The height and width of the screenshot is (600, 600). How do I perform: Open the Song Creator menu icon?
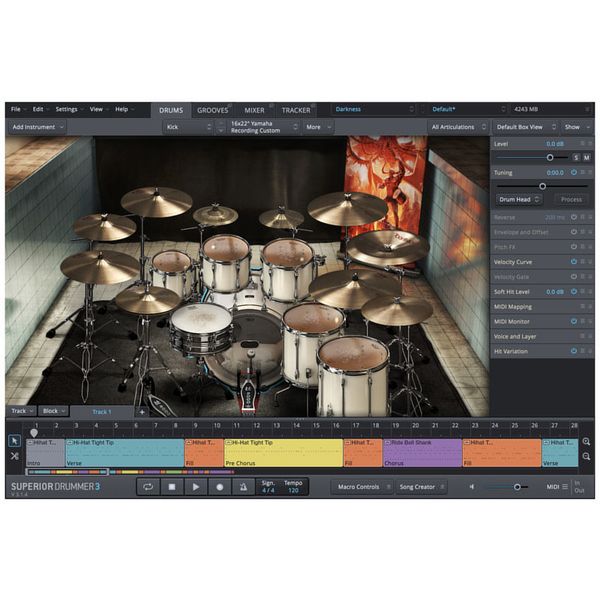(442, 487)
